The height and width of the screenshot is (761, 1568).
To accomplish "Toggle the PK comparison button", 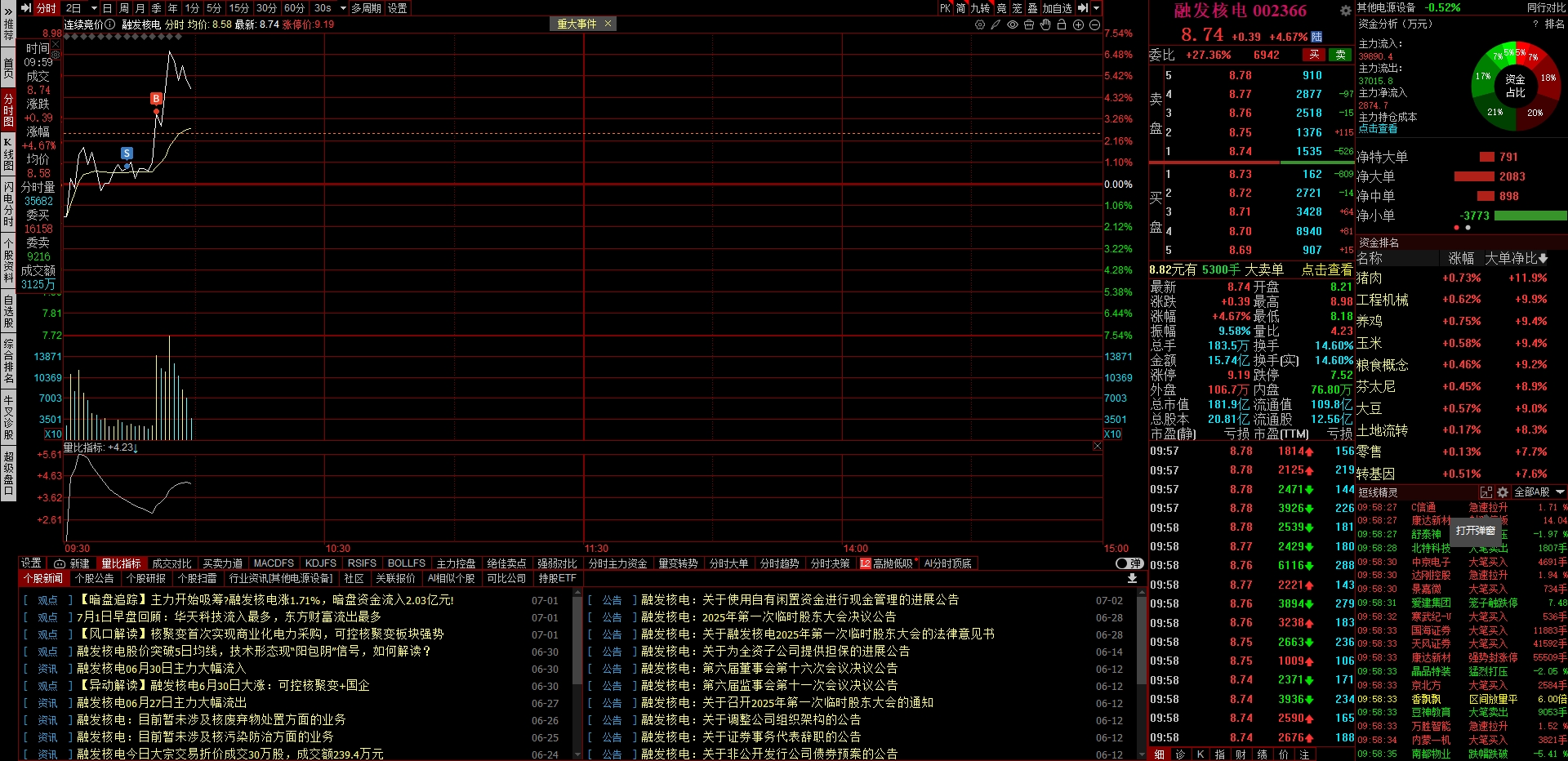I will pos(945,8).
